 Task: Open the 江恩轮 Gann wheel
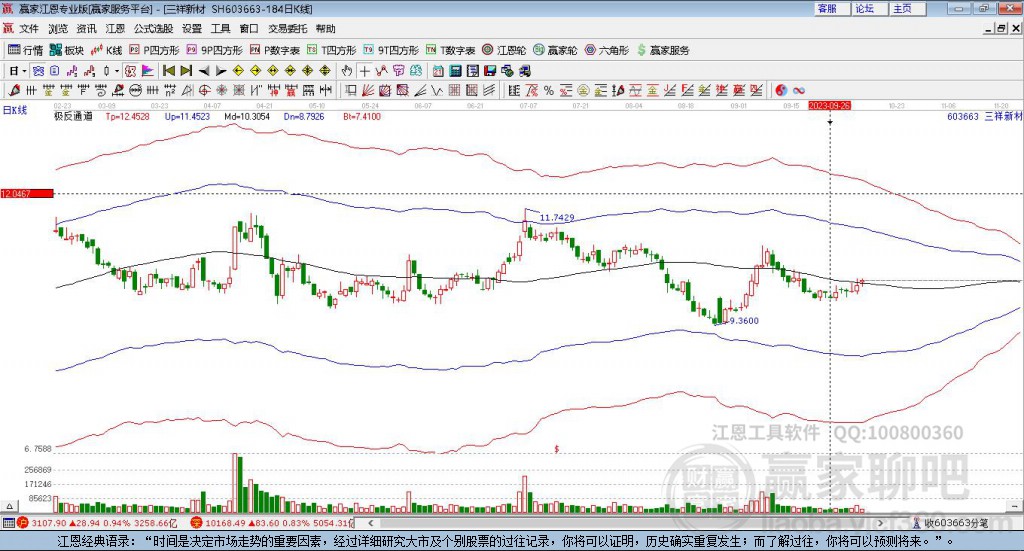[504, 50]
